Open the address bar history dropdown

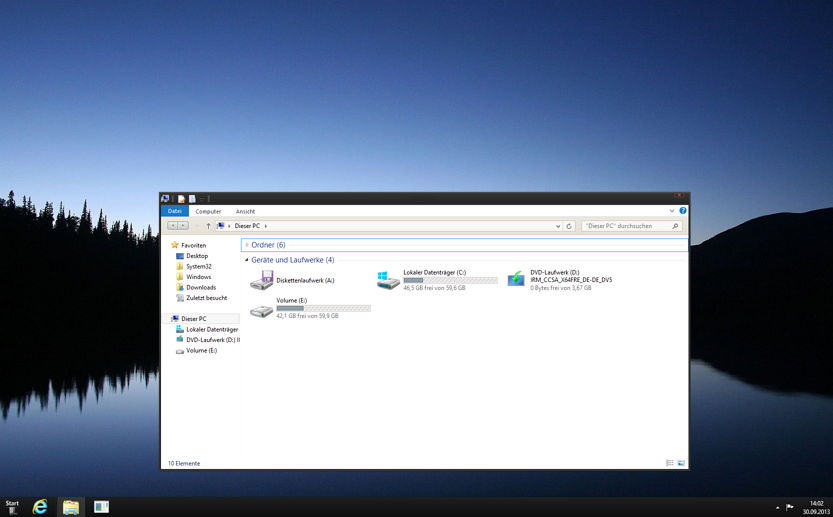coord(558,226)
